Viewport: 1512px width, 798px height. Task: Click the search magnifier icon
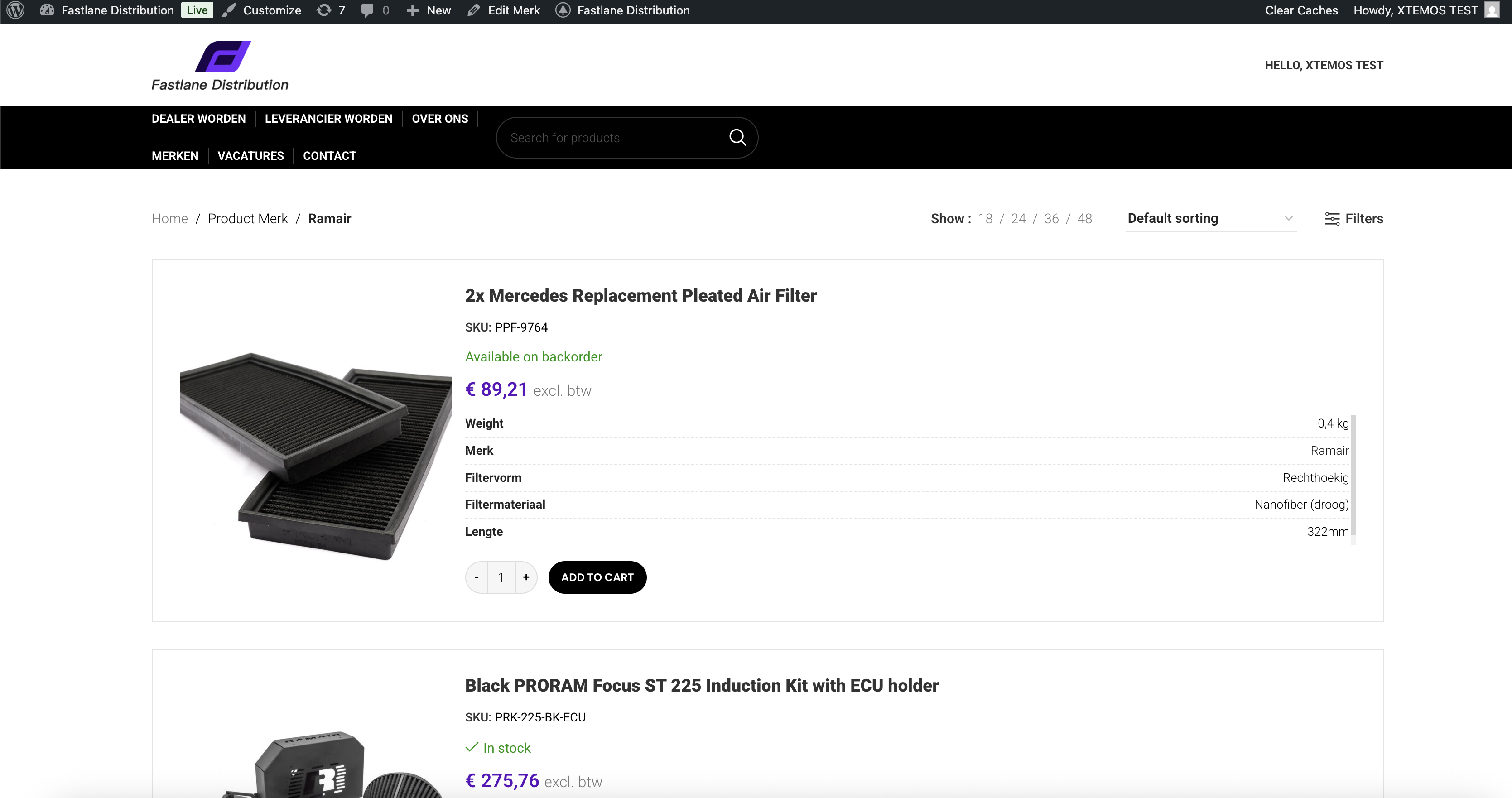point(737,137)
